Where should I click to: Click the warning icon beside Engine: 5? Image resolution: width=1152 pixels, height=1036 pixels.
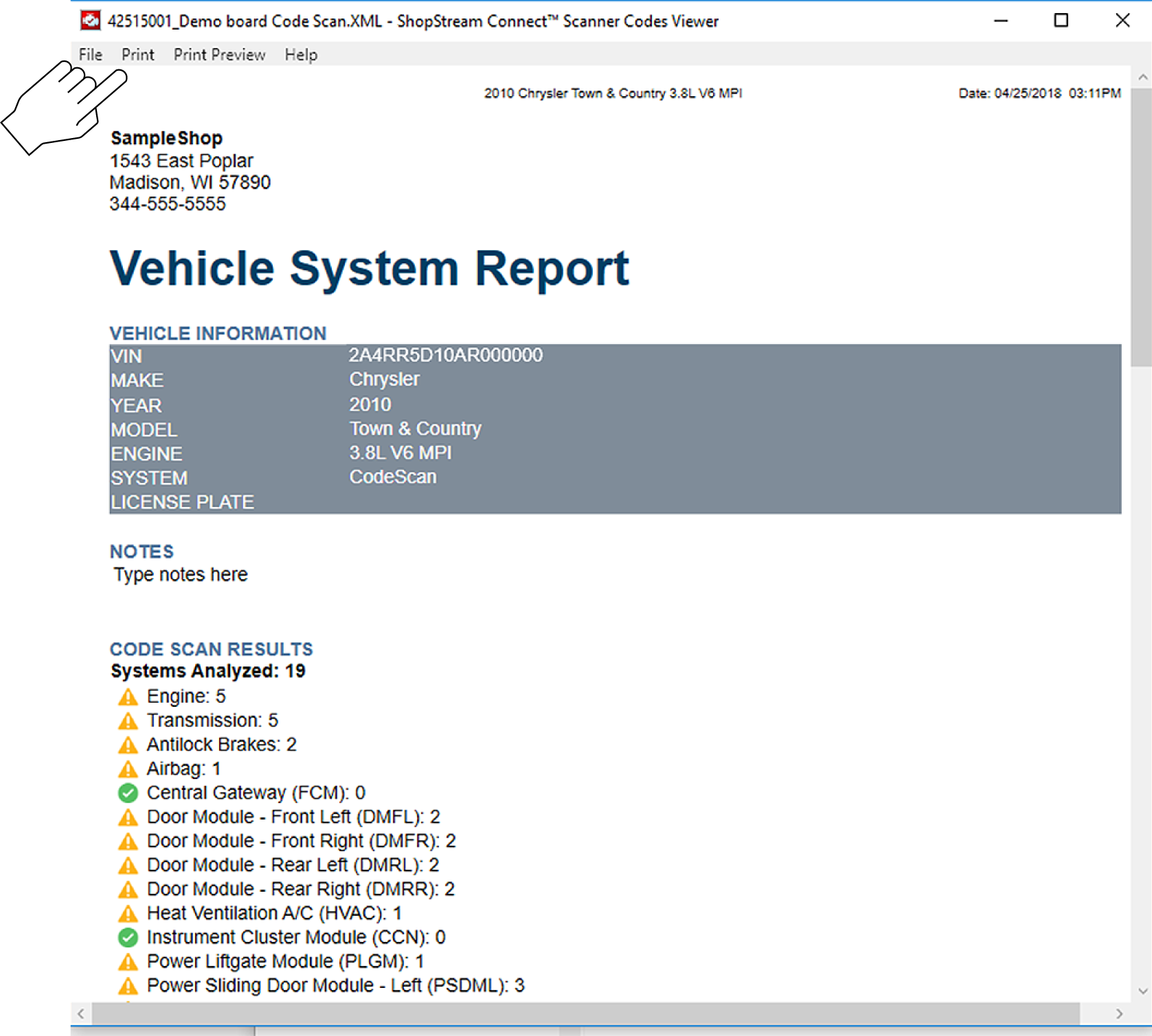tap(128, 697)
